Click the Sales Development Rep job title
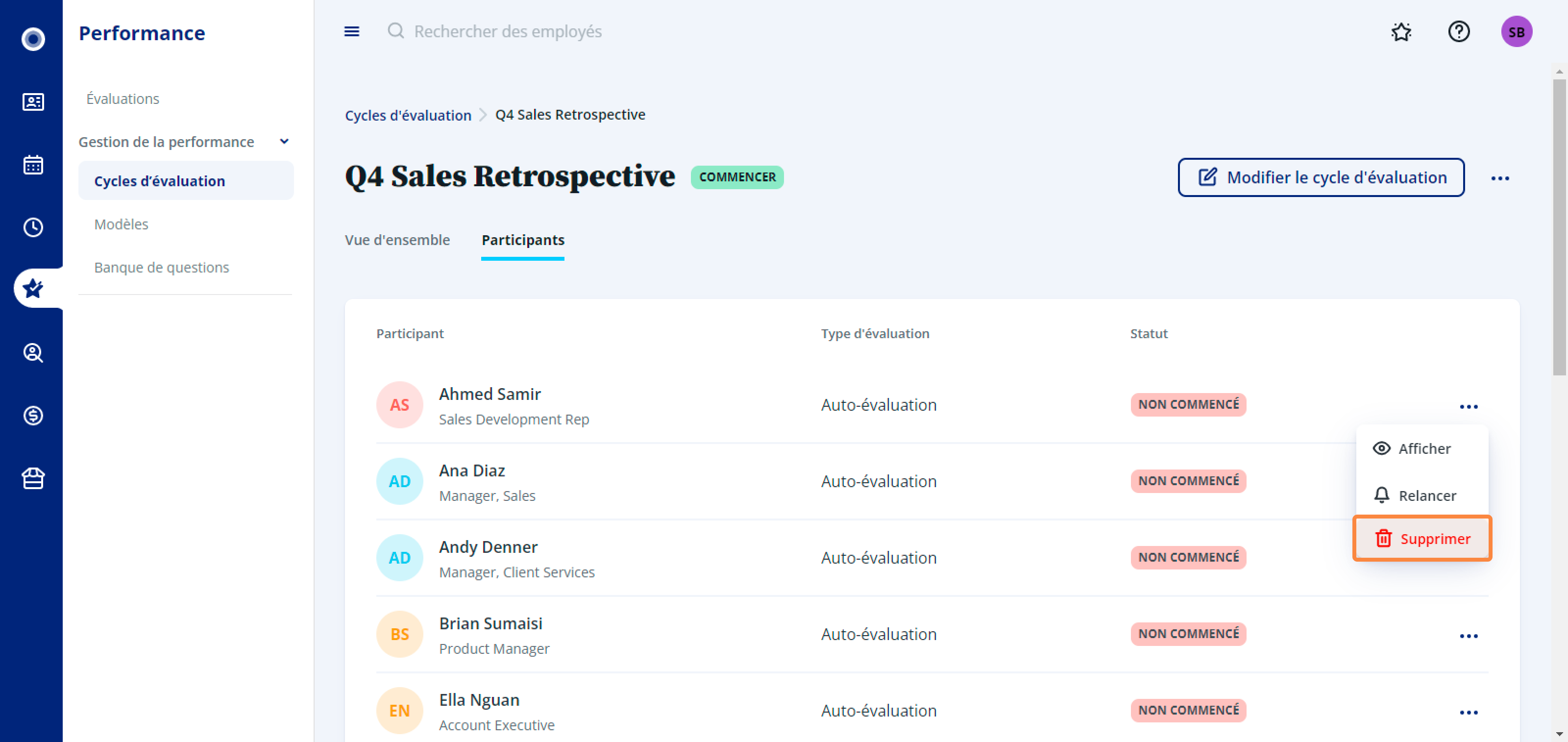 pos(514,420)
